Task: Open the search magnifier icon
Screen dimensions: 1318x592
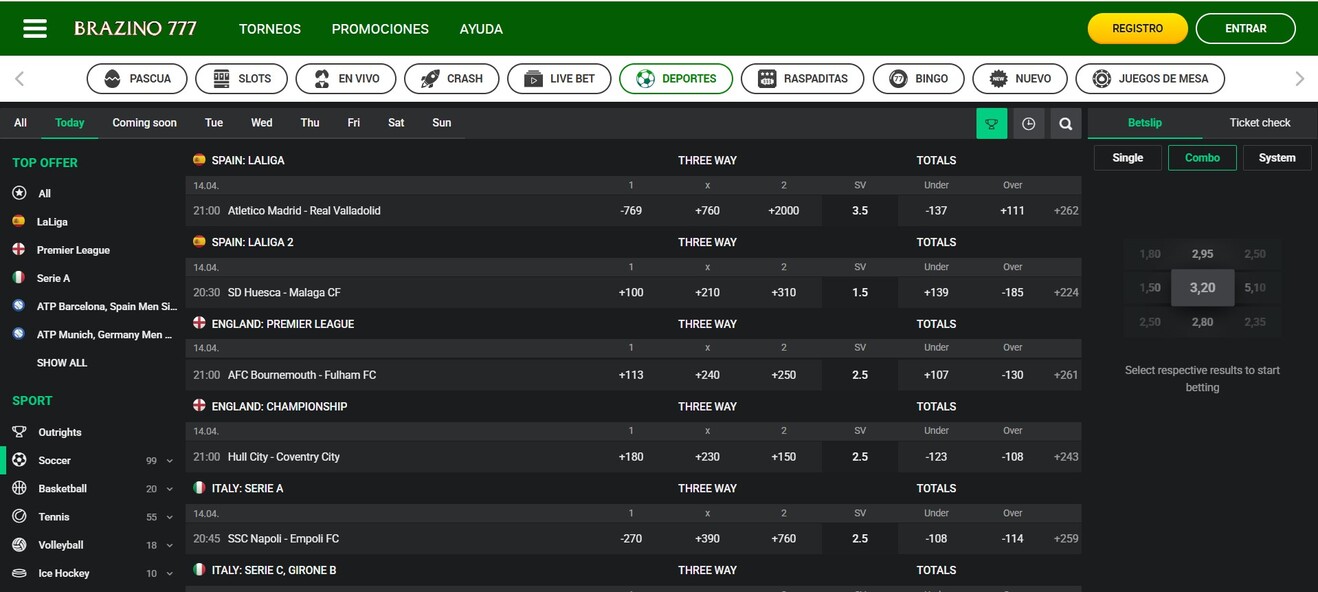Action: click(1065, 123)
